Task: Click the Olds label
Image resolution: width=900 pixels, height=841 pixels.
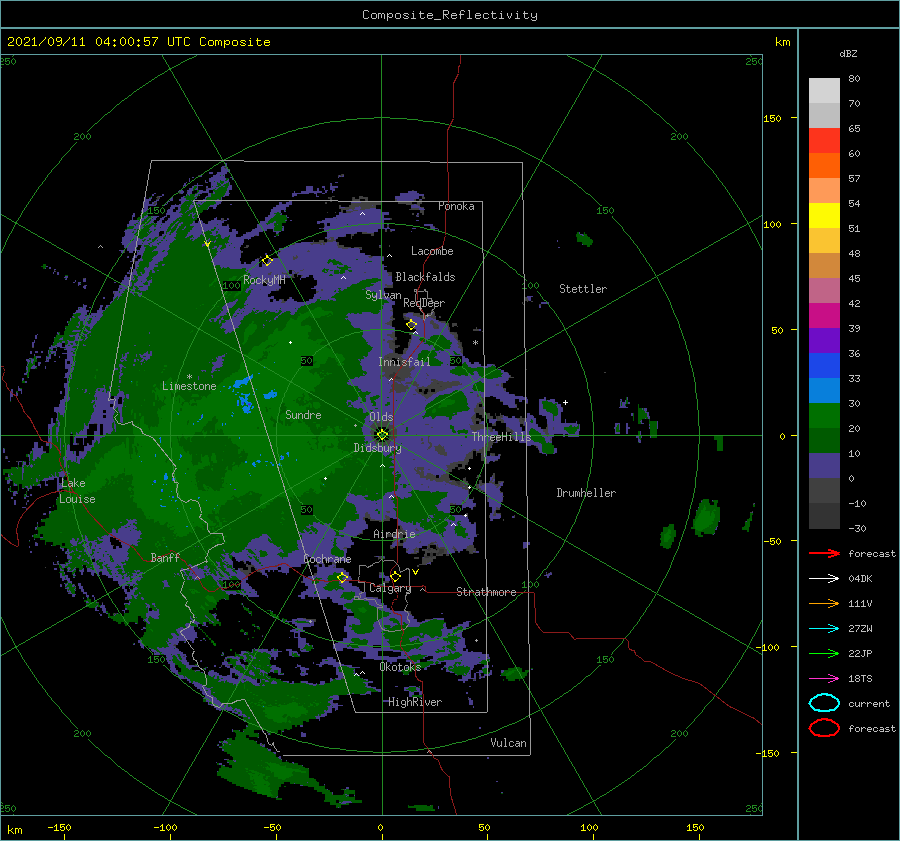Action: tap(381, 417)
